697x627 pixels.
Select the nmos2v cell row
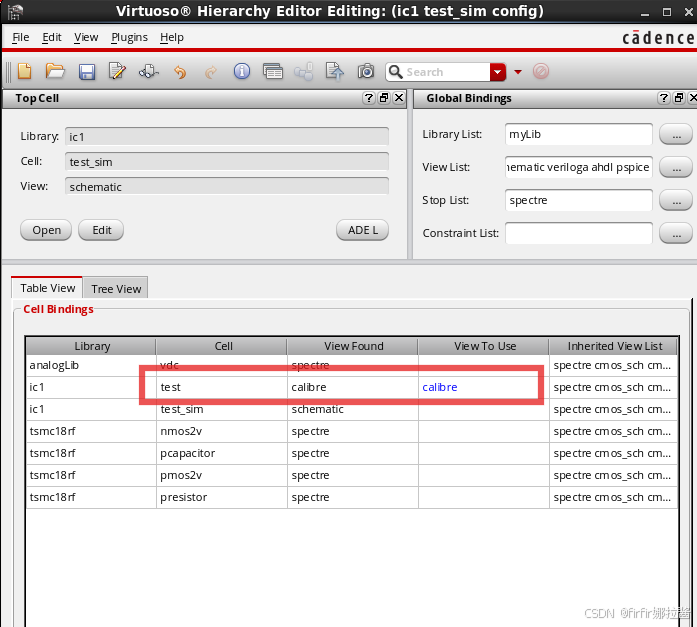pos(221,431)
